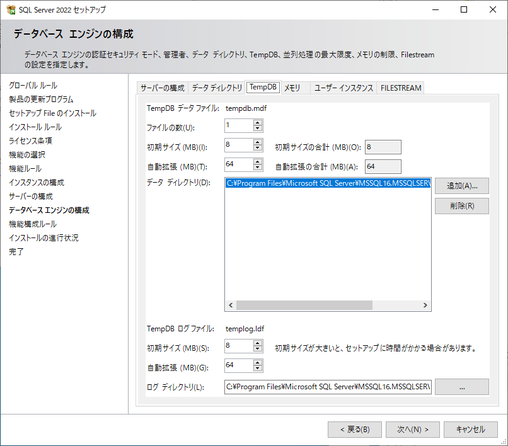Increase data file autogrowth (自動拡張 (MB)(T)) up arrow

257,161
